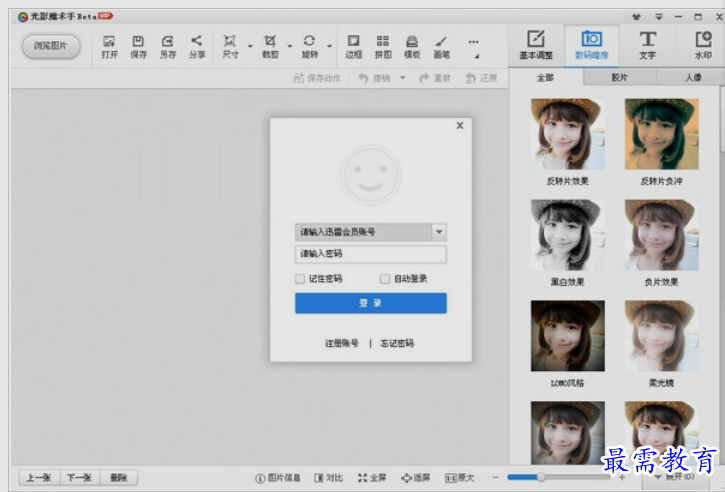Apply the LOMO风格 effect thumbnail
This screenshot has height=492, width=725.
click(567, 336)
